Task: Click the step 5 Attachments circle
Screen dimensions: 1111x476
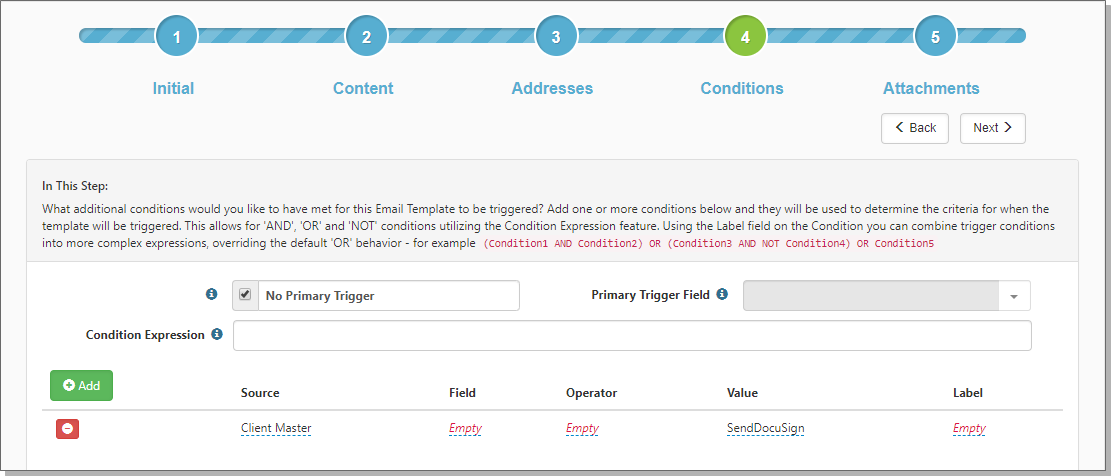Action: click(935, 35)
